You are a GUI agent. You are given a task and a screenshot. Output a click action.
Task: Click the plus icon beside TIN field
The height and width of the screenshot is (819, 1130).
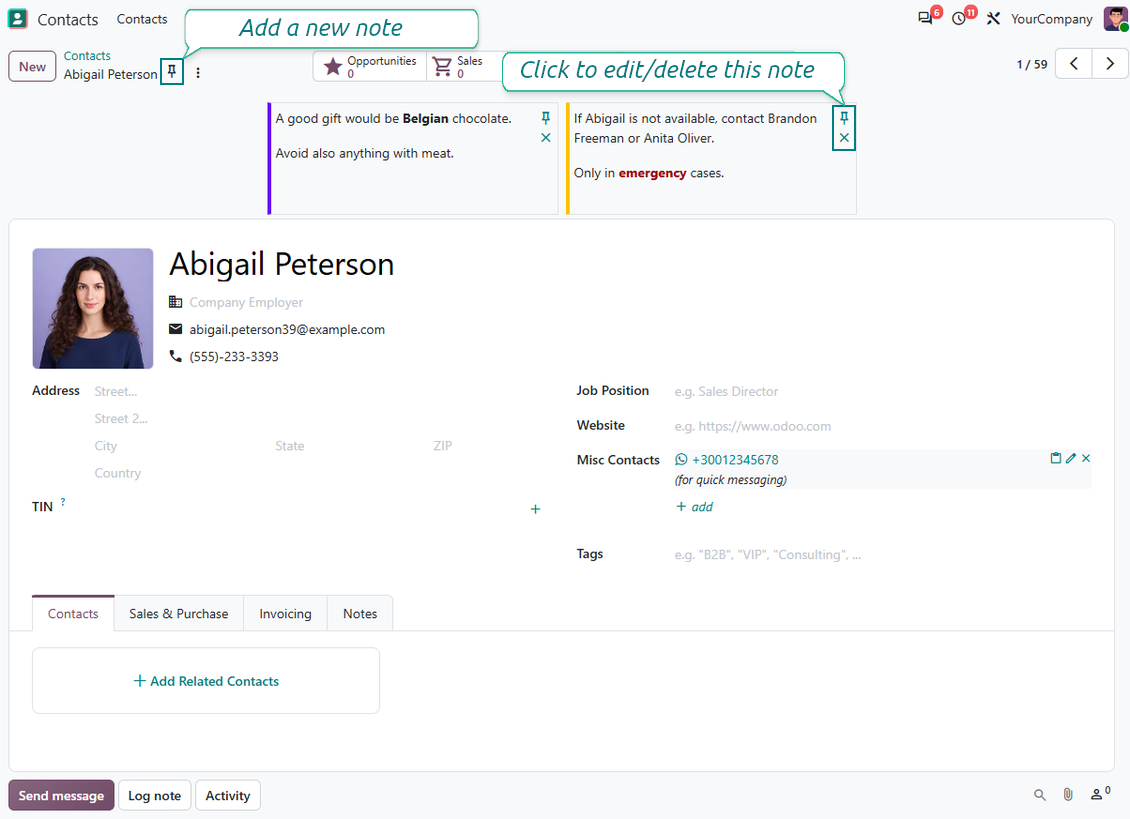(535, 509)
